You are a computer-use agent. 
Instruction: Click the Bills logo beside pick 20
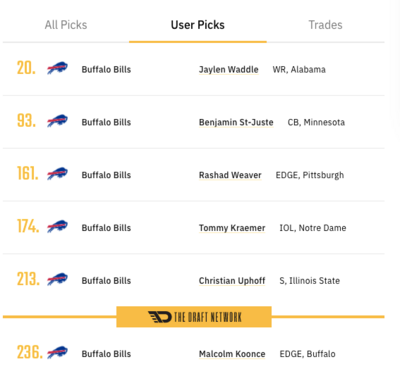tap(57, 68)
